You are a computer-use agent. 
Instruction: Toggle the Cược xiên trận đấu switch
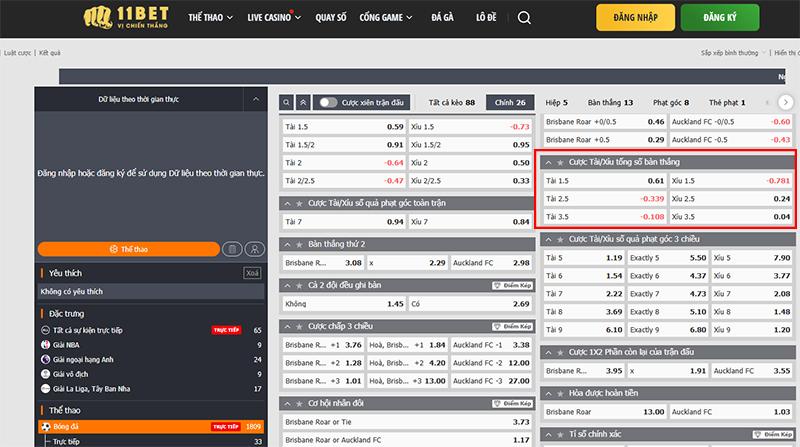[x=328, y=102]
